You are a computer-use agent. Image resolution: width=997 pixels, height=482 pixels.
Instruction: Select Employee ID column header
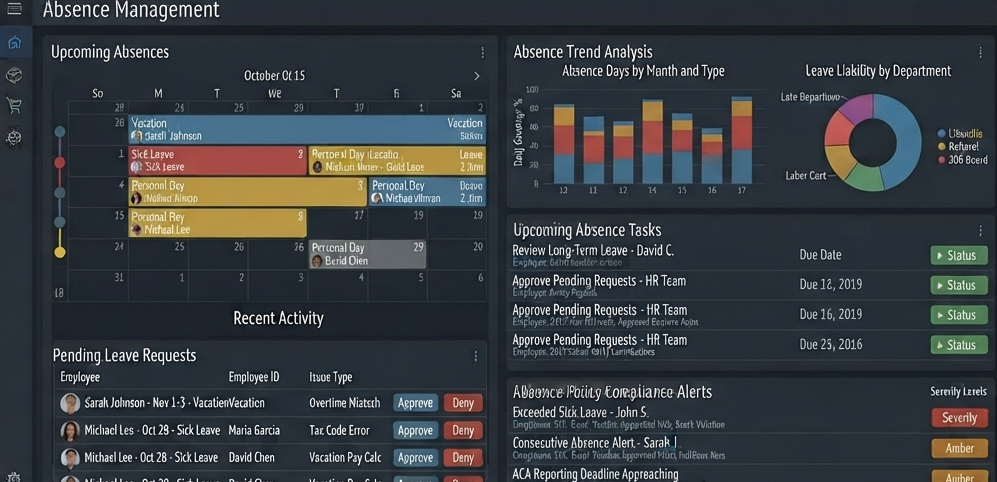coord(254,377)
